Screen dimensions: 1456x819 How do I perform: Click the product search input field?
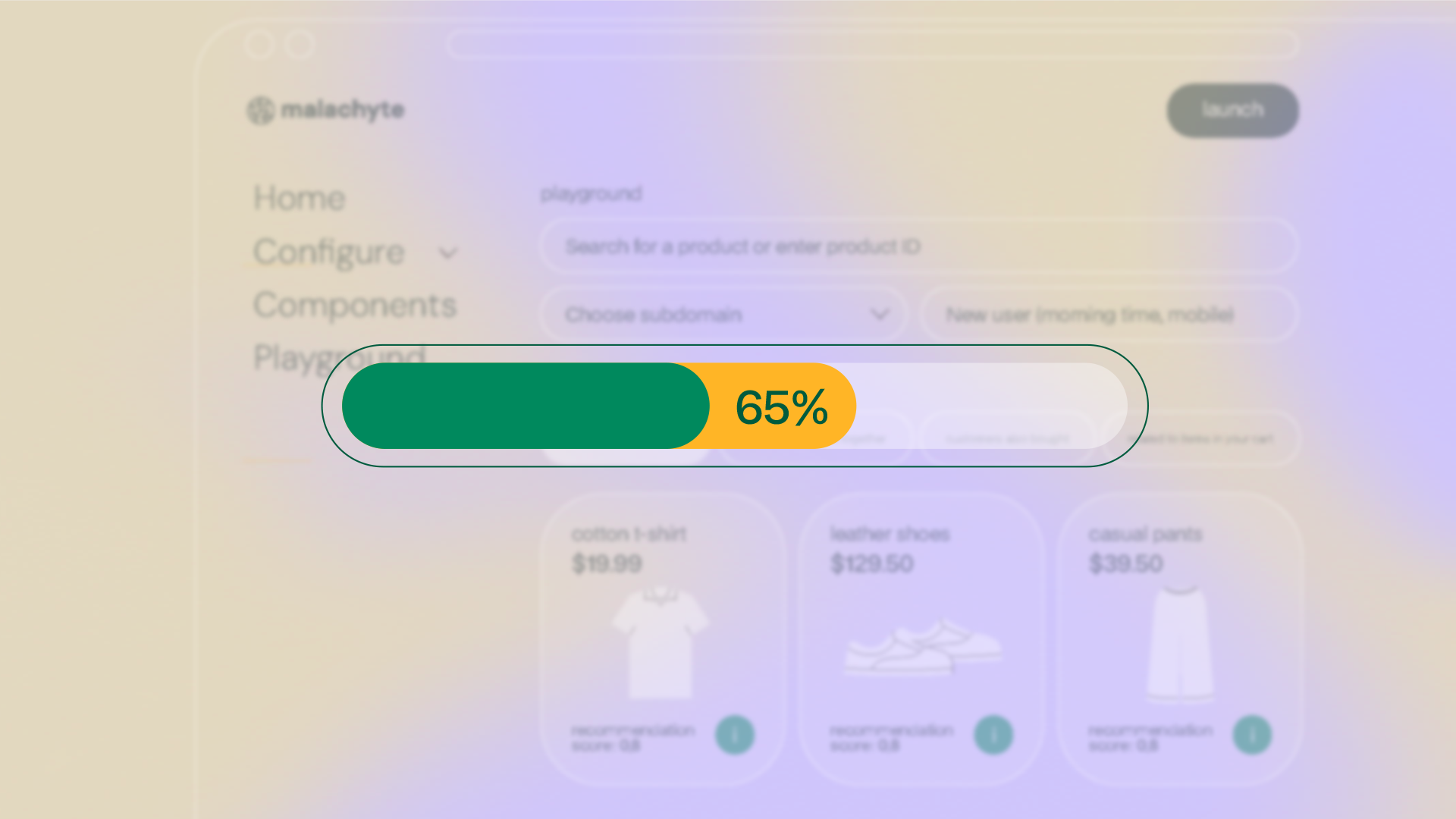point(918,246)
